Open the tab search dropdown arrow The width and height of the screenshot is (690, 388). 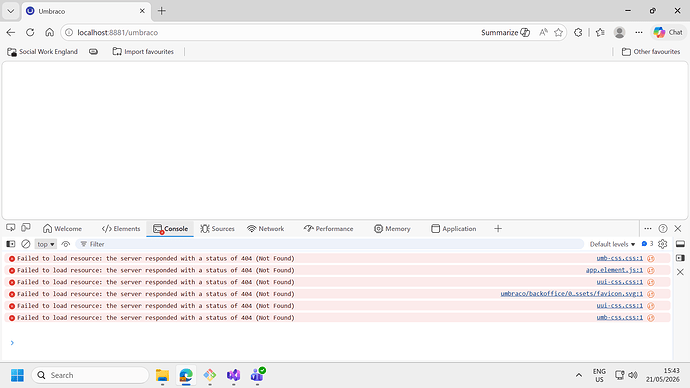pyautogui.click(x=11, y=11)
